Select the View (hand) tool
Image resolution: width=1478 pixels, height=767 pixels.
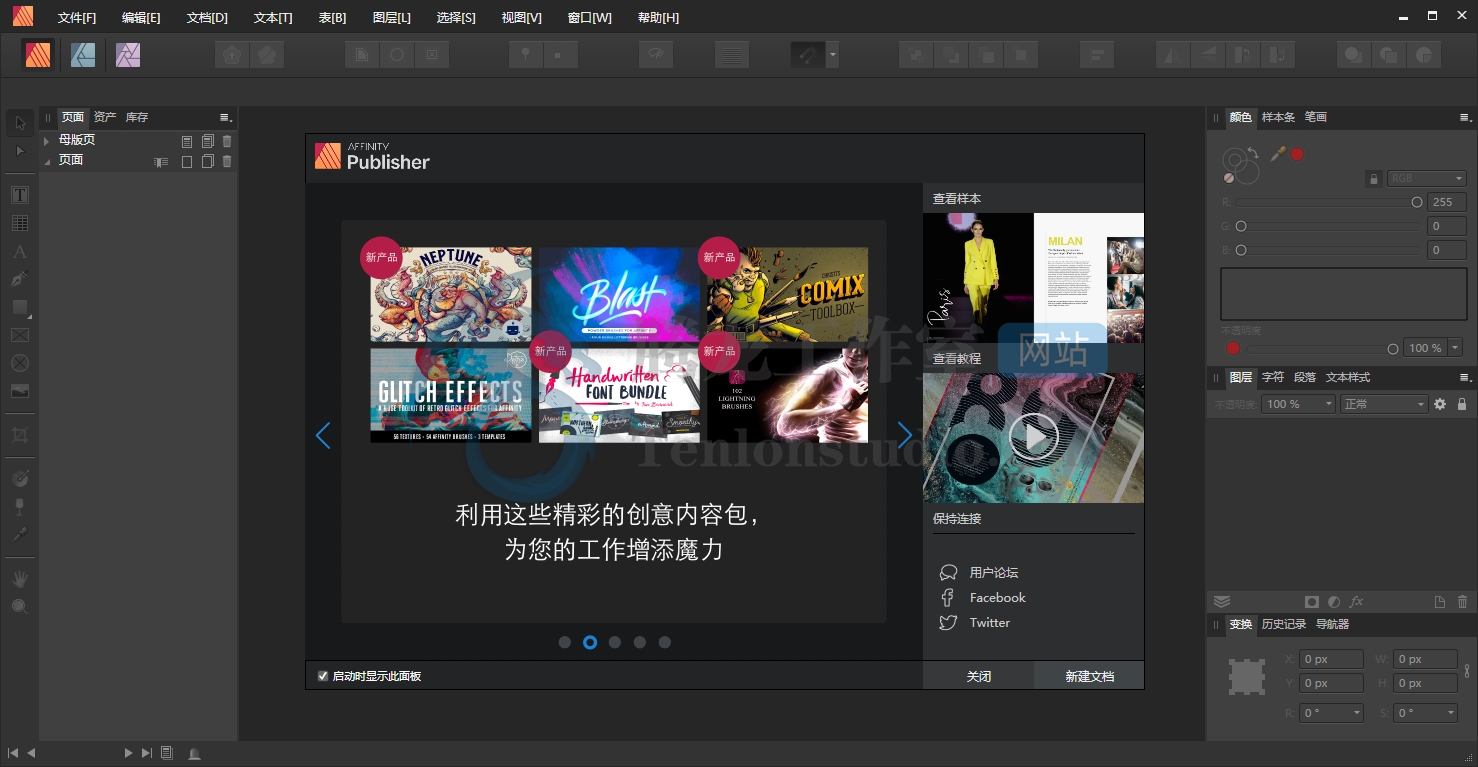(x=20, y=579)
